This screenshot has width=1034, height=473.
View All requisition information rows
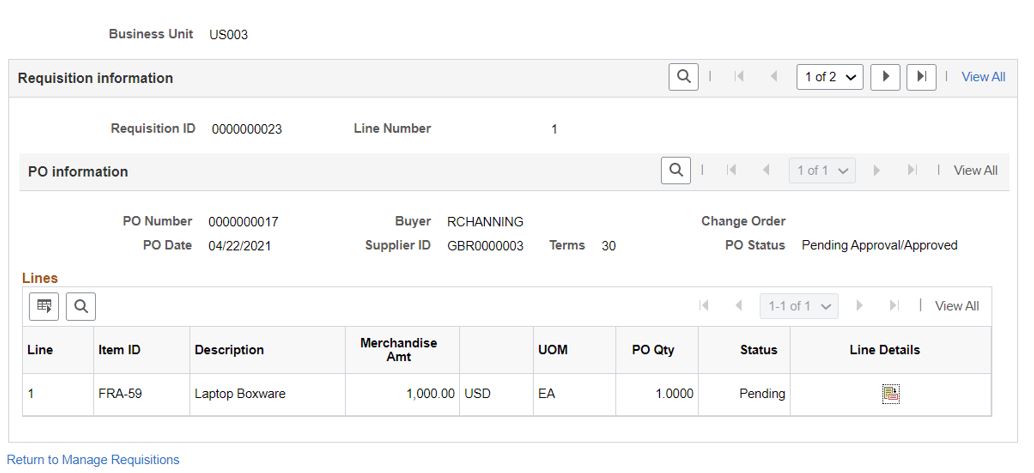[983, 77]
